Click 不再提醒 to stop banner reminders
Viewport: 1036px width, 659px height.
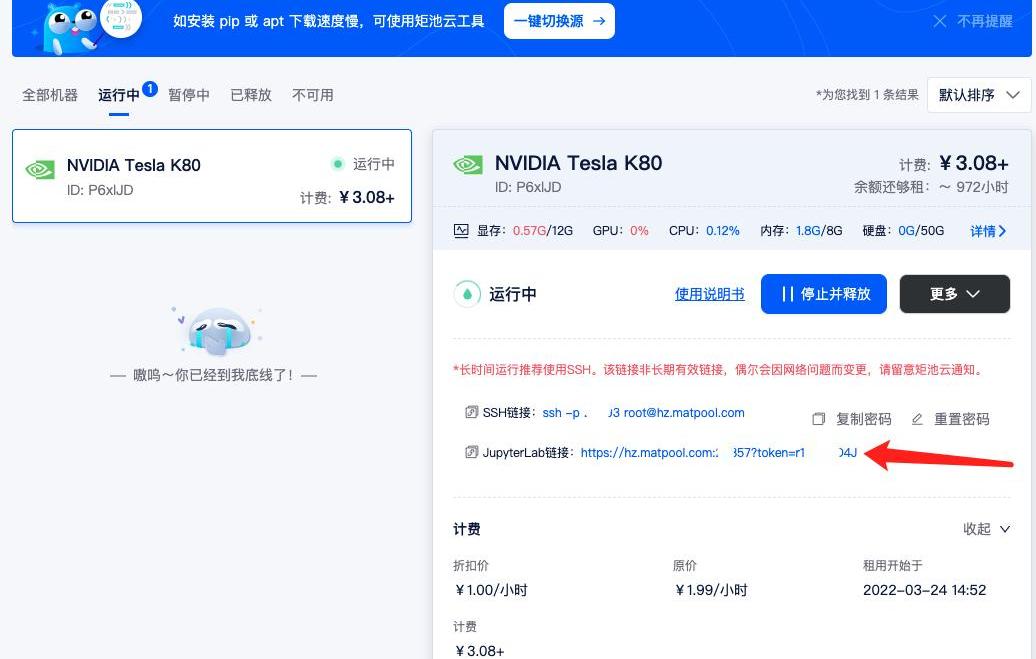[984, 21]
